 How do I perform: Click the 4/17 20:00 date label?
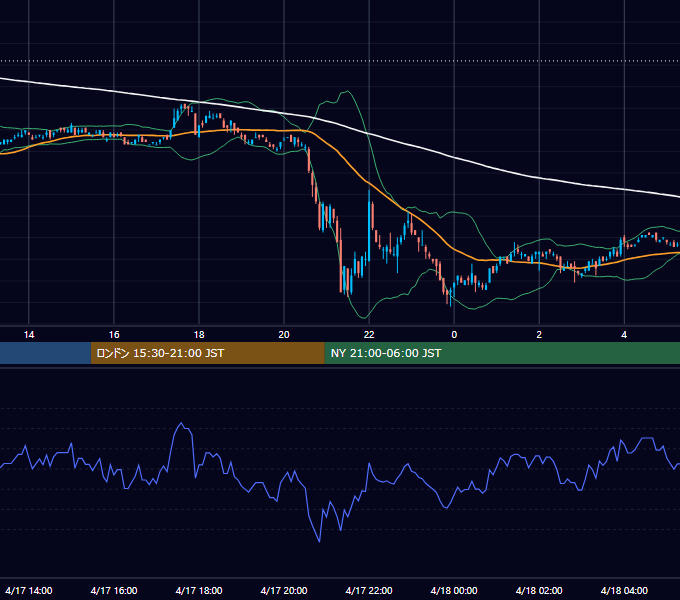pos(284,590)
